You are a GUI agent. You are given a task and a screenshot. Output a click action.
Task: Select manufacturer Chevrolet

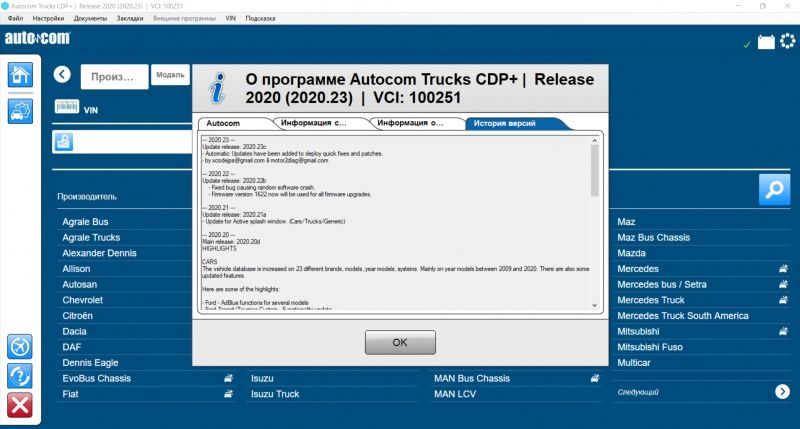(x=83, y=300)
